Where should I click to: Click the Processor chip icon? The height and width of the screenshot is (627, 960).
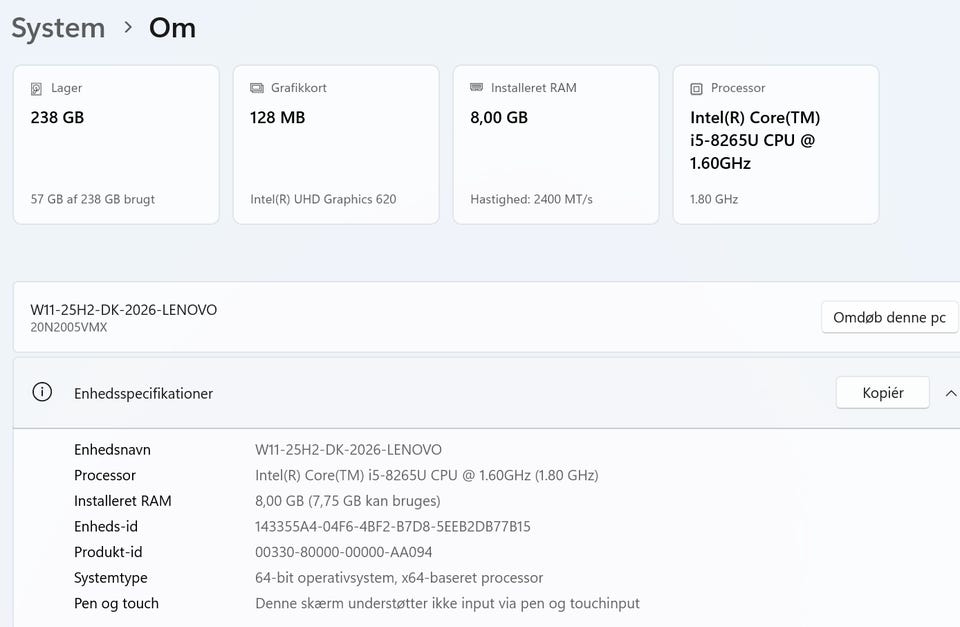click(x=697, y=88)
